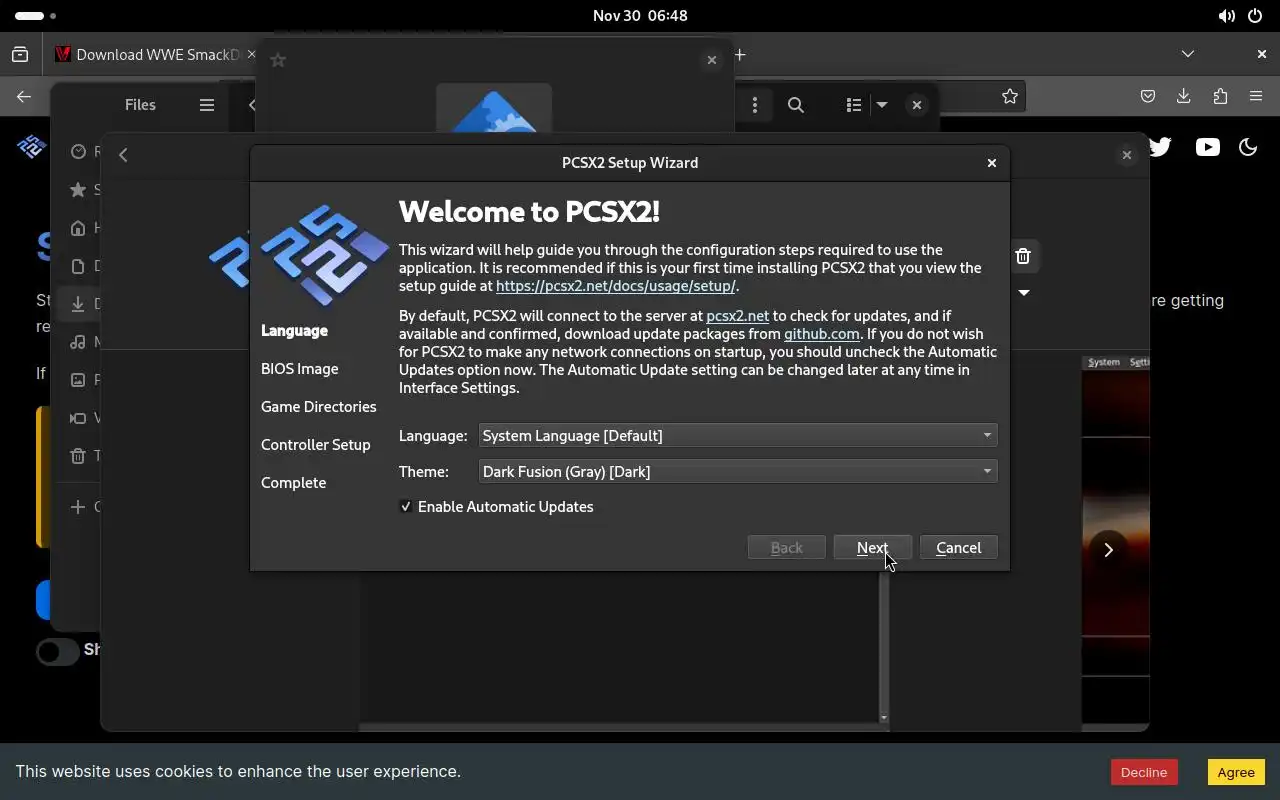Expand the Files view options dropdown arrow
This screenshot has width=1280, height=800.
pos(882,105)
